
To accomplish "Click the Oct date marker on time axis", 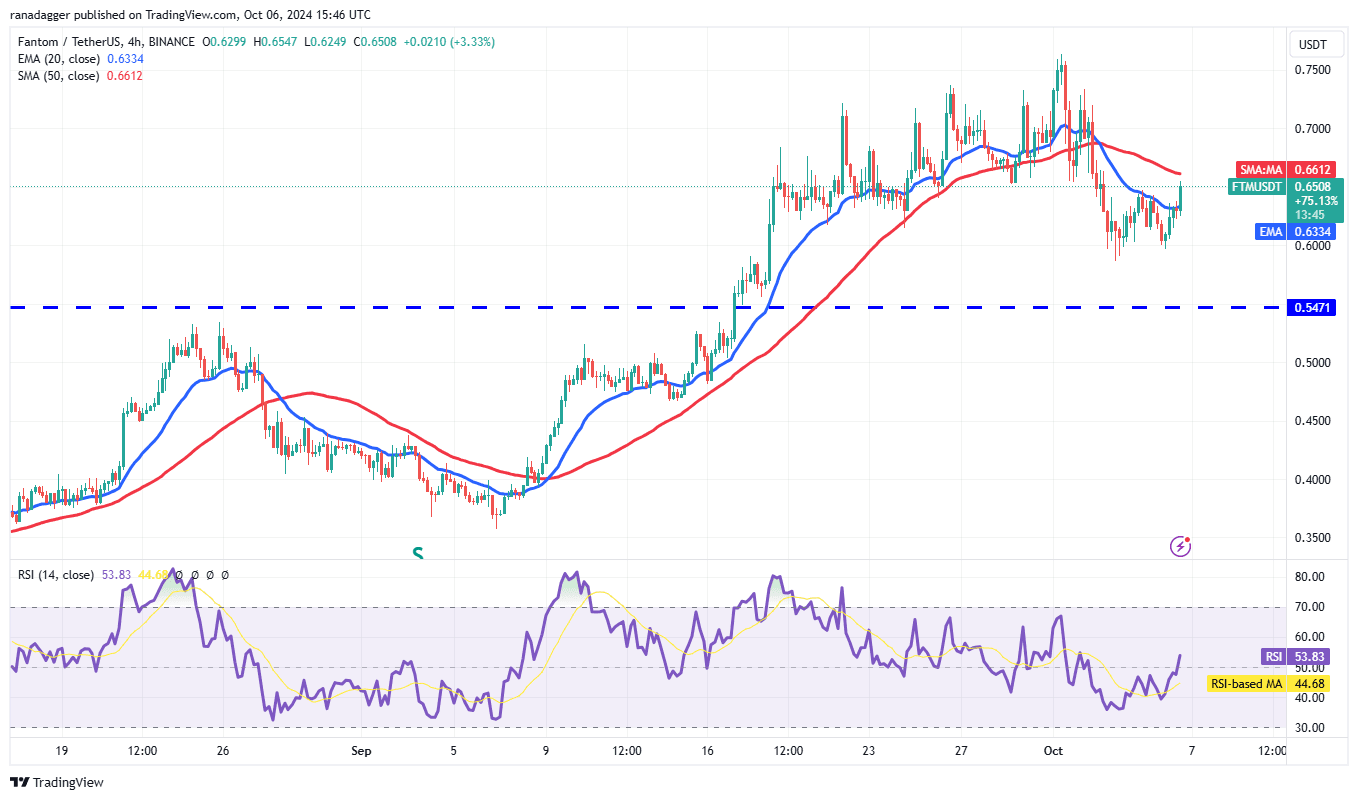I will pos(1052,751).
